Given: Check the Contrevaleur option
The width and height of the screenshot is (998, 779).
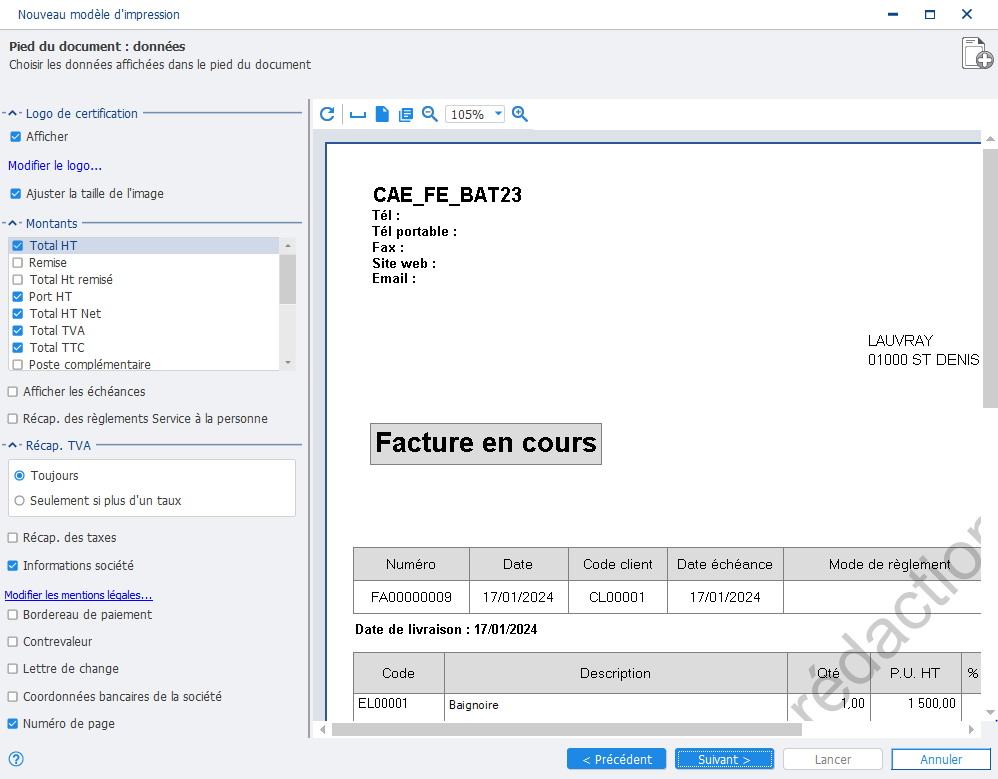Looking at the screenshot, I should pos(13,642).
